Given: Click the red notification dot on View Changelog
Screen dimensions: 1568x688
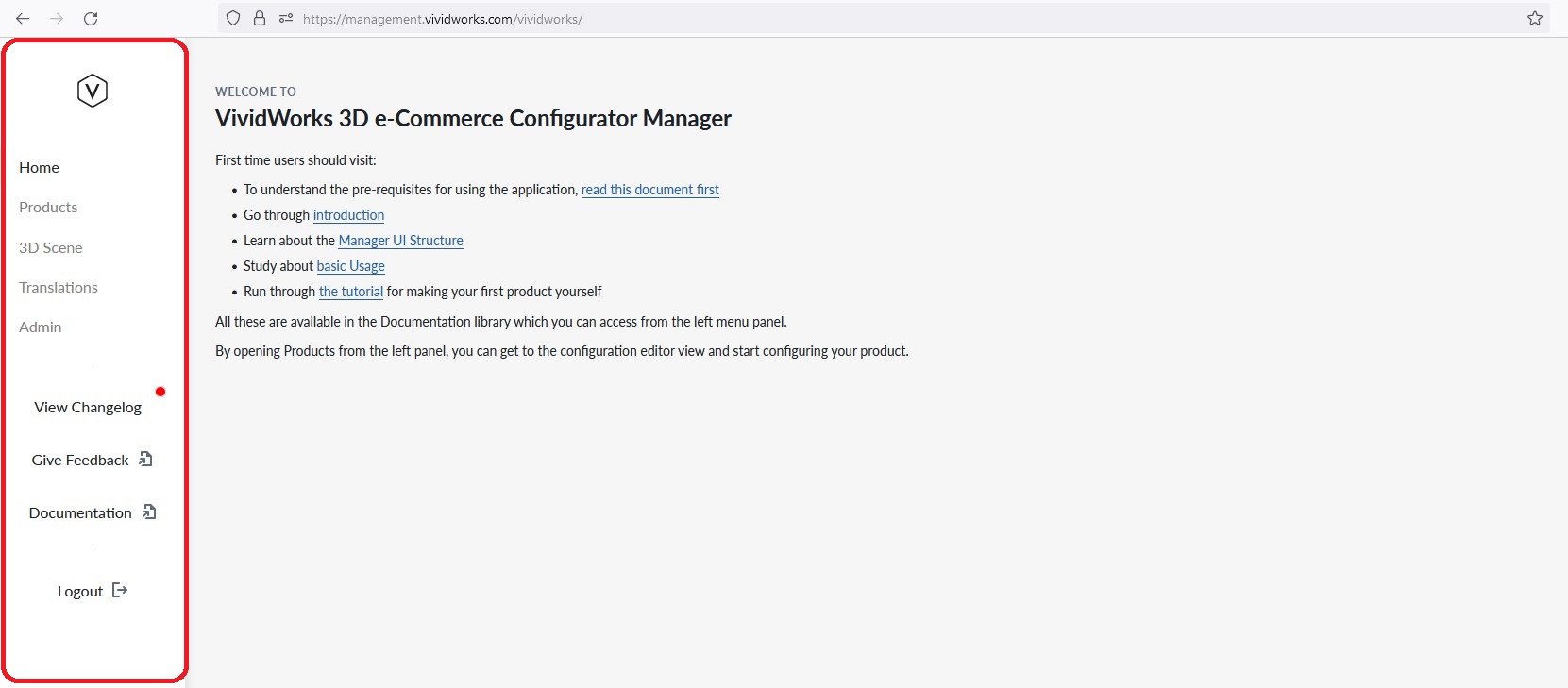Looking at the screenshot, I should (x=160, y=392).
